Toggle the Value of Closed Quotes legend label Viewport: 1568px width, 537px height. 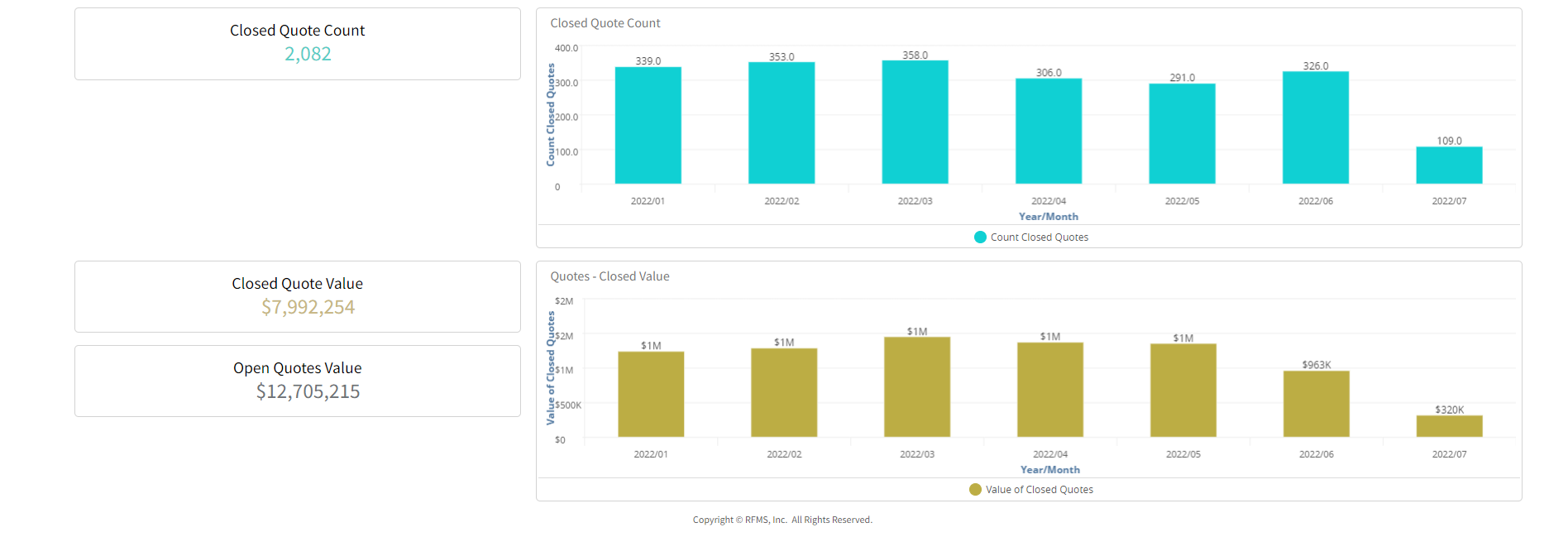click(x=1040, y=490)
